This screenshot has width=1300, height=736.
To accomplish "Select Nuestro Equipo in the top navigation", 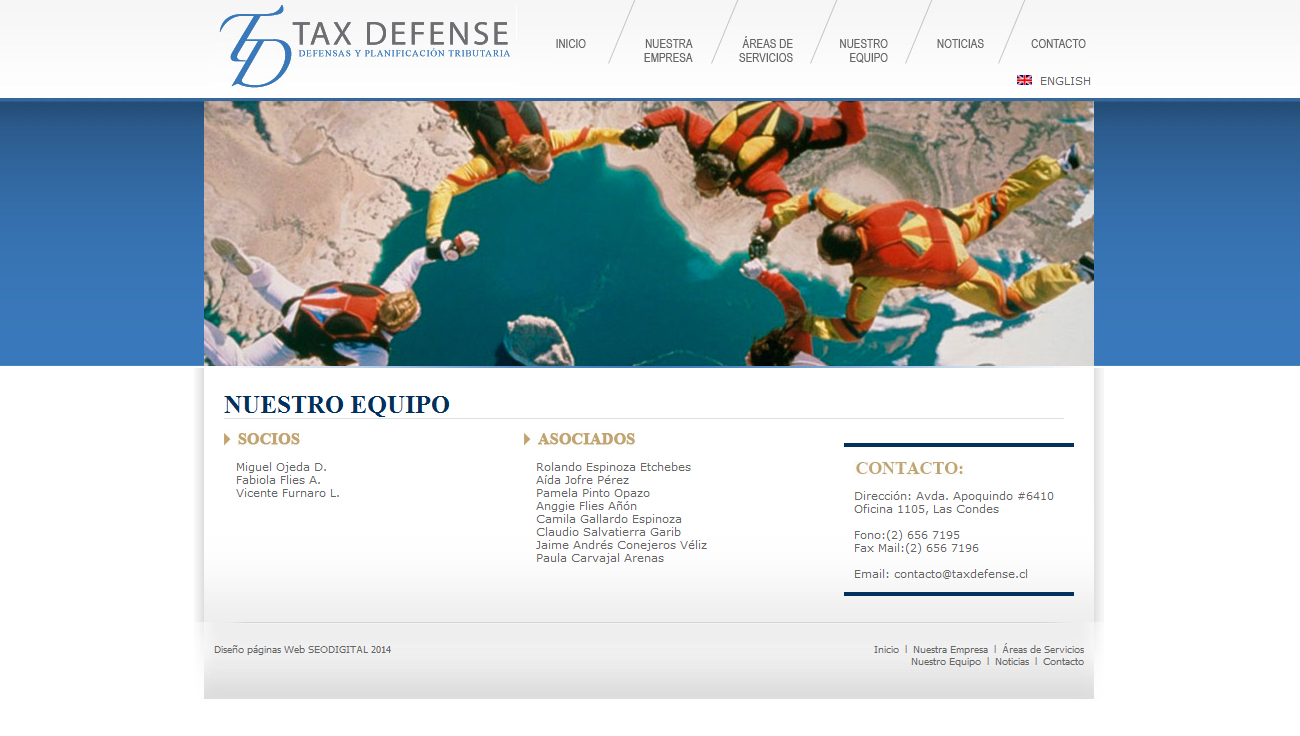I will (x=863, y=51).
